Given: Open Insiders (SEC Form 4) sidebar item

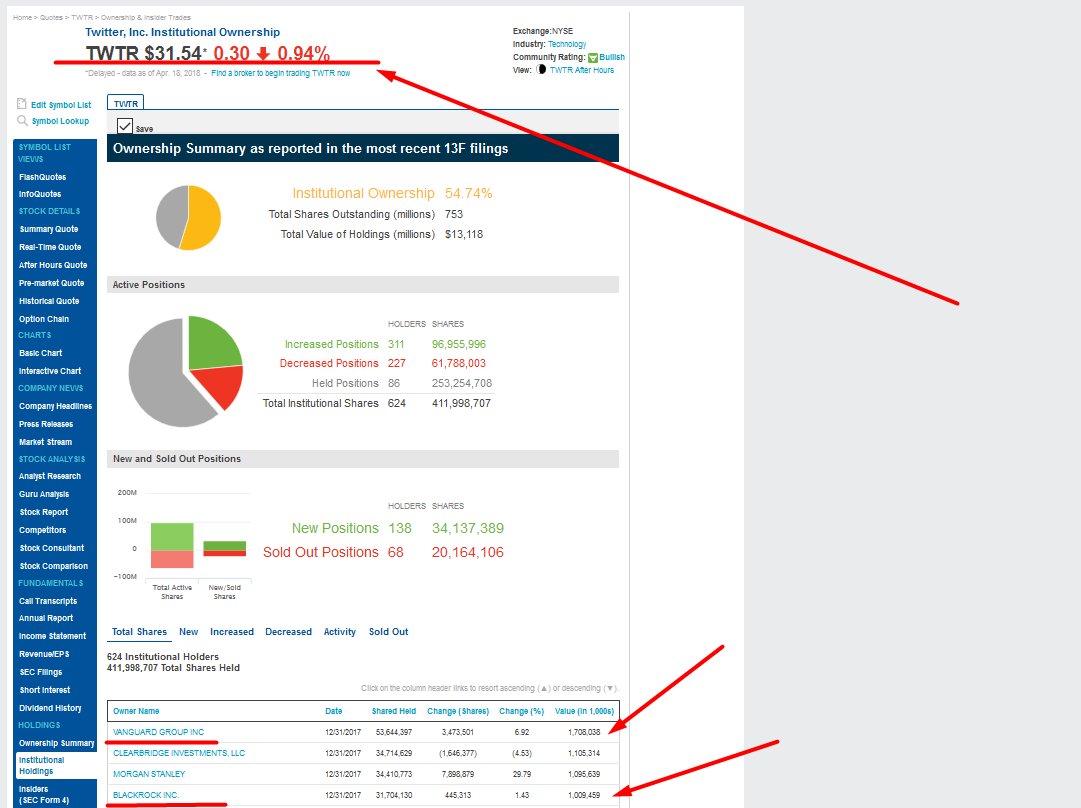Looking at the screenshot, I should click(44, 794).
